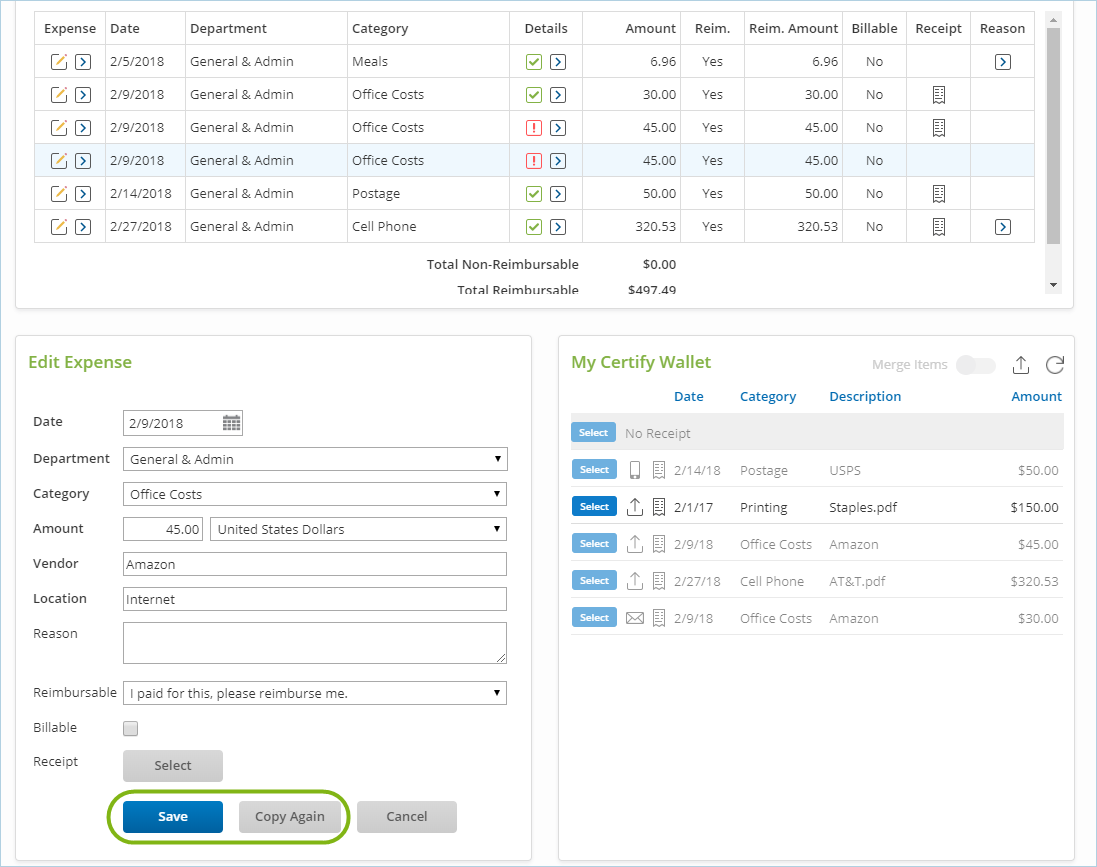
Task: Open the calendar picker next to the Date field
Action: click(x=232, y=423)
